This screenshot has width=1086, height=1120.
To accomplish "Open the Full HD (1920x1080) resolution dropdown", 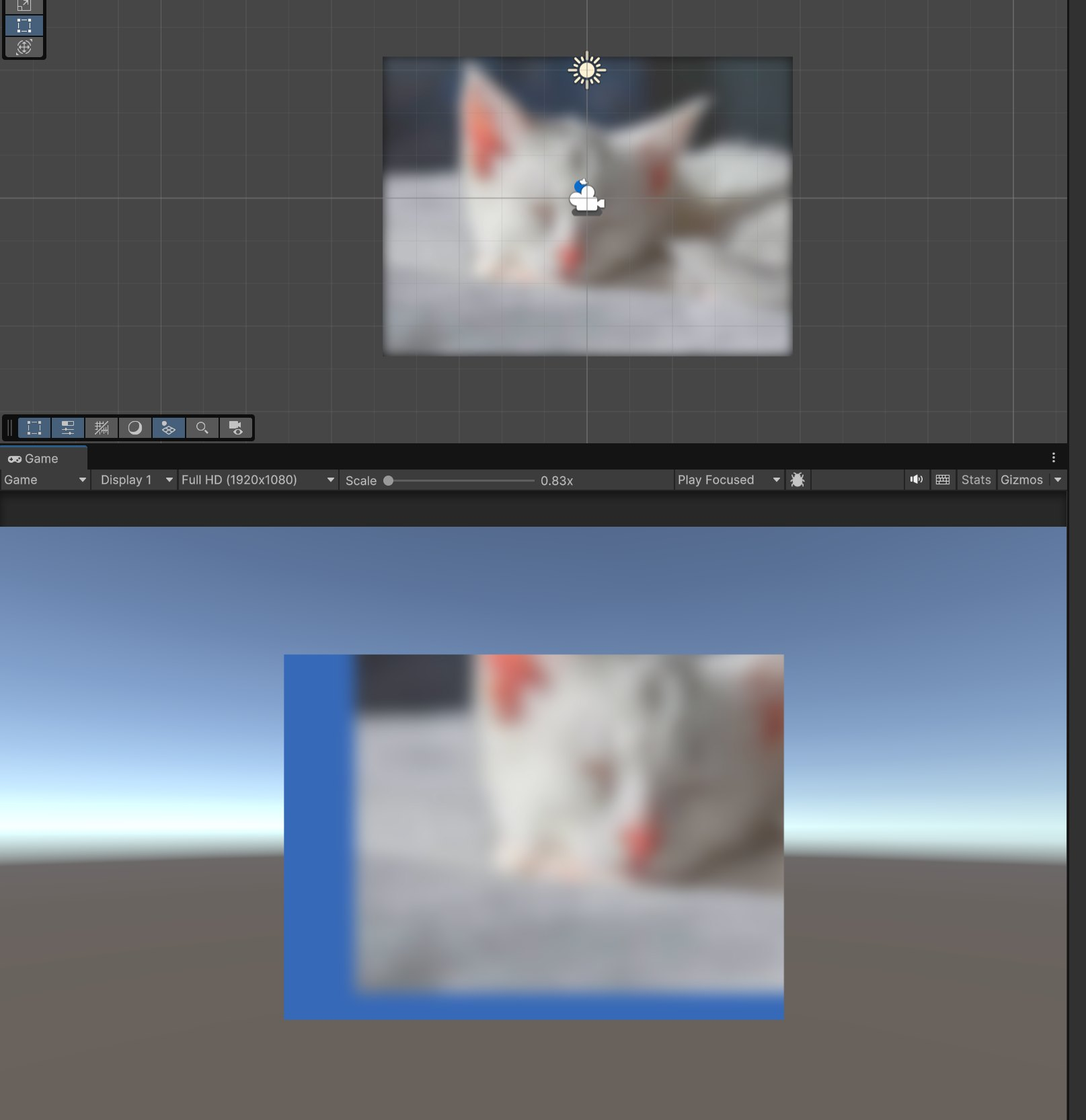I will pos(258,480).
